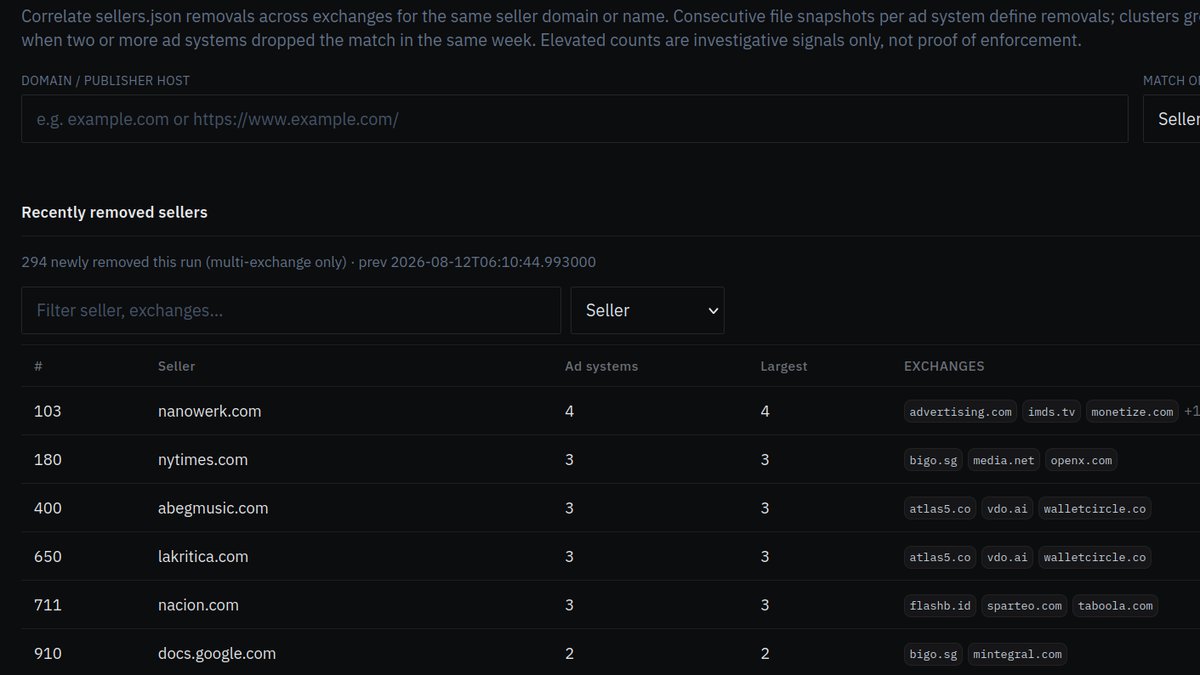The height and width of the screenshot is (675, 1200).
Task: Click atlas5.co tag in lakritica.com row
Action: pyautogui.click(x=940, y=556)
